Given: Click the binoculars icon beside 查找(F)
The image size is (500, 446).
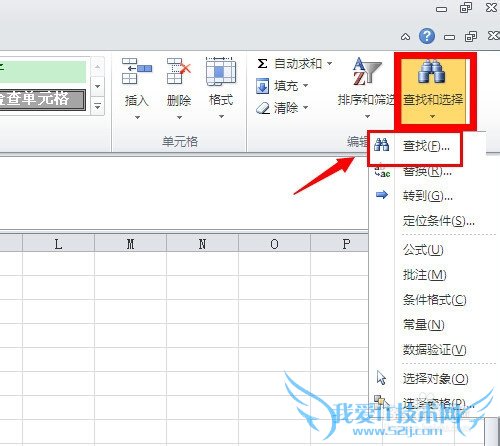Looking at the screenshot, I should (381, 145).
